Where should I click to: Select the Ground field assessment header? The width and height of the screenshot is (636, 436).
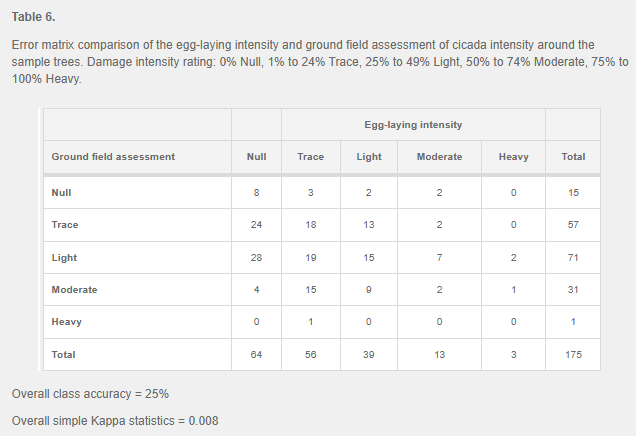coord(113,156)
